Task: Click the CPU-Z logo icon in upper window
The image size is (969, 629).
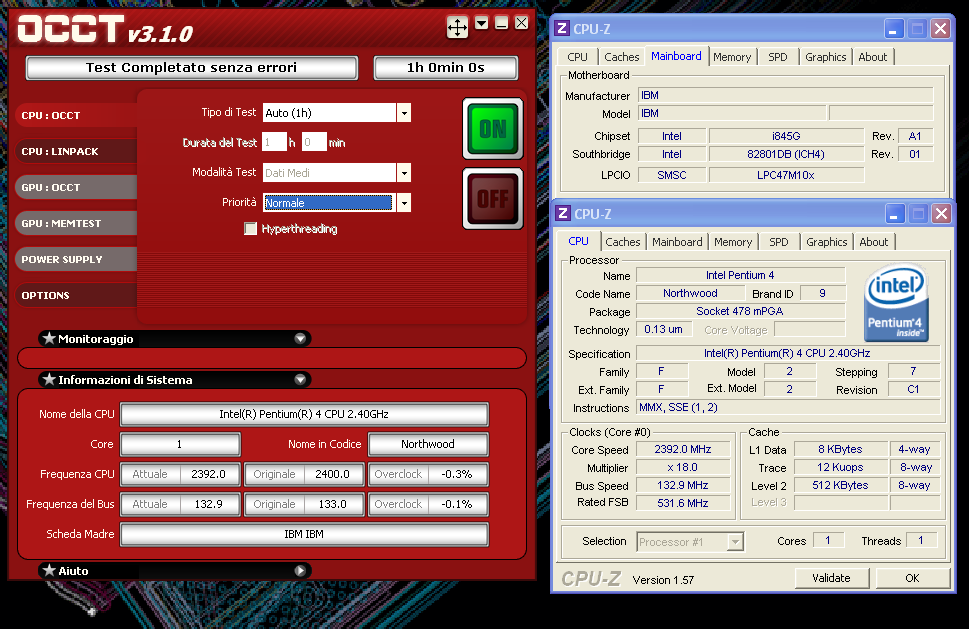Action: click(562, 28)
